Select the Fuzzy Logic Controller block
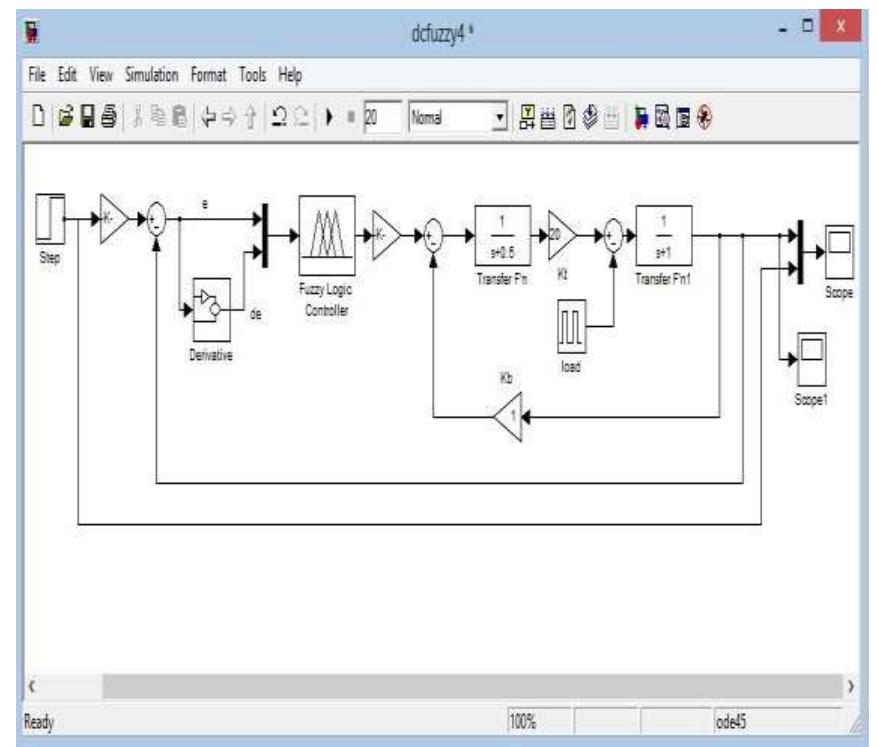 [x=327, y=235]
